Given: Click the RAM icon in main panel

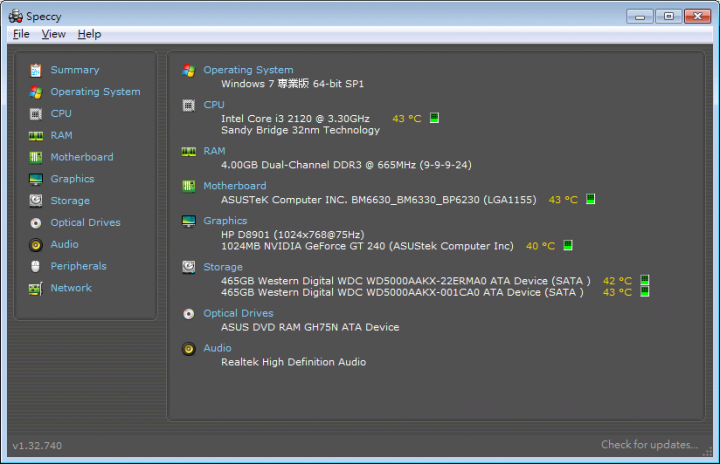Looking at the screenshot, I should pyautogui.click(x=189, y=152).
